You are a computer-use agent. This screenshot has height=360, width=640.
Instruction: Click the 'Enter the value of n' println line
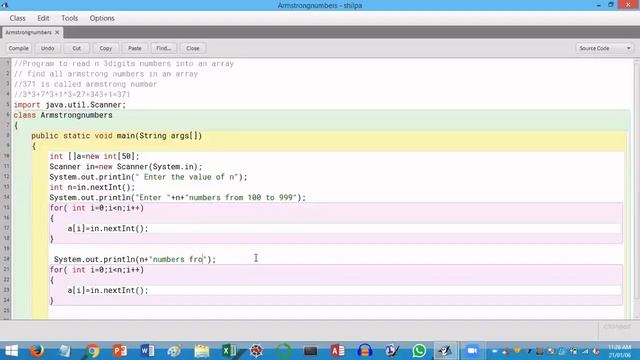pyautogui.click(x=149, y=177)
